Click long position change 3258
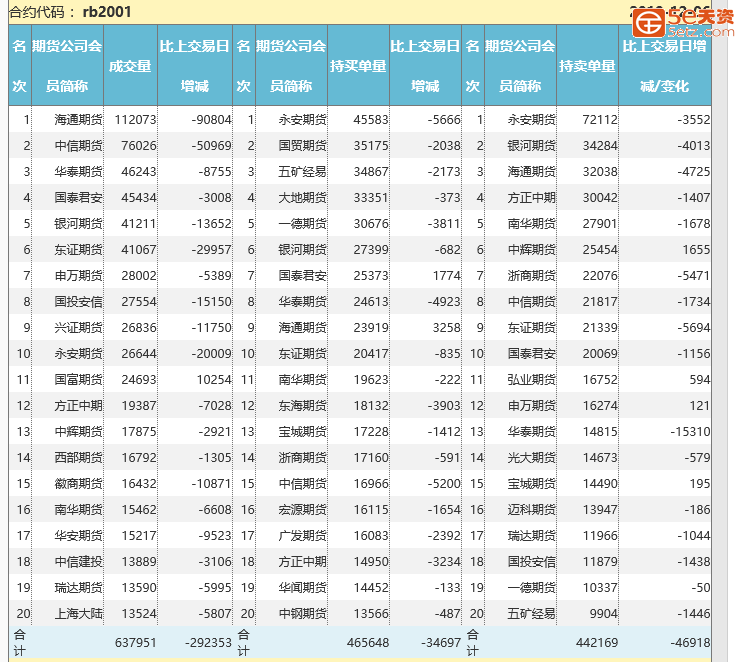This screenshot has width=740, height=662. tap(446, 327)
